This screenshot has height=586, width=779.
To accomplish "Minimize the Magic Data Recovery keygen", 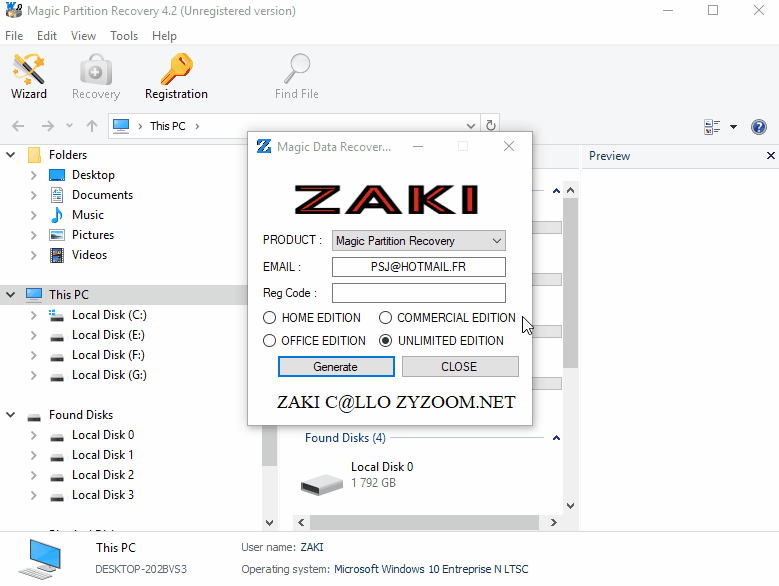I will click(418, 146).
